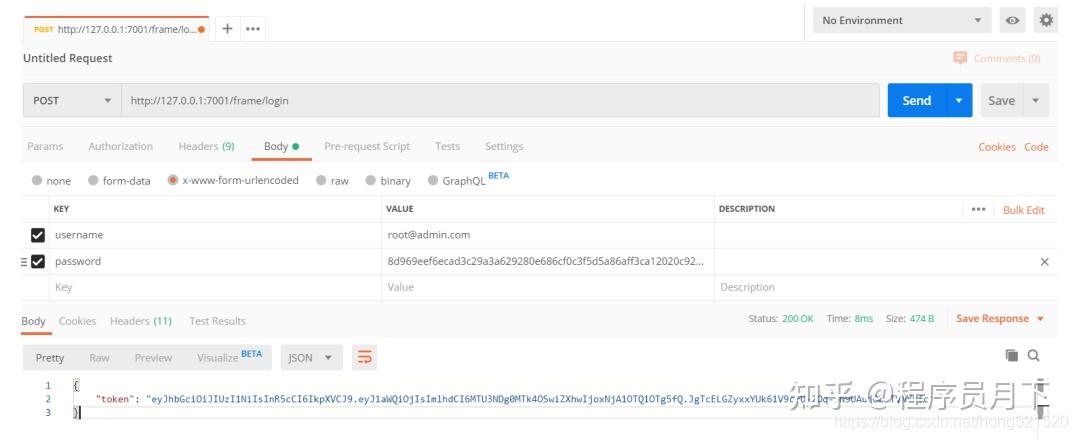
Task: Copy response using the copy icon
Action: click(1012, 355)
